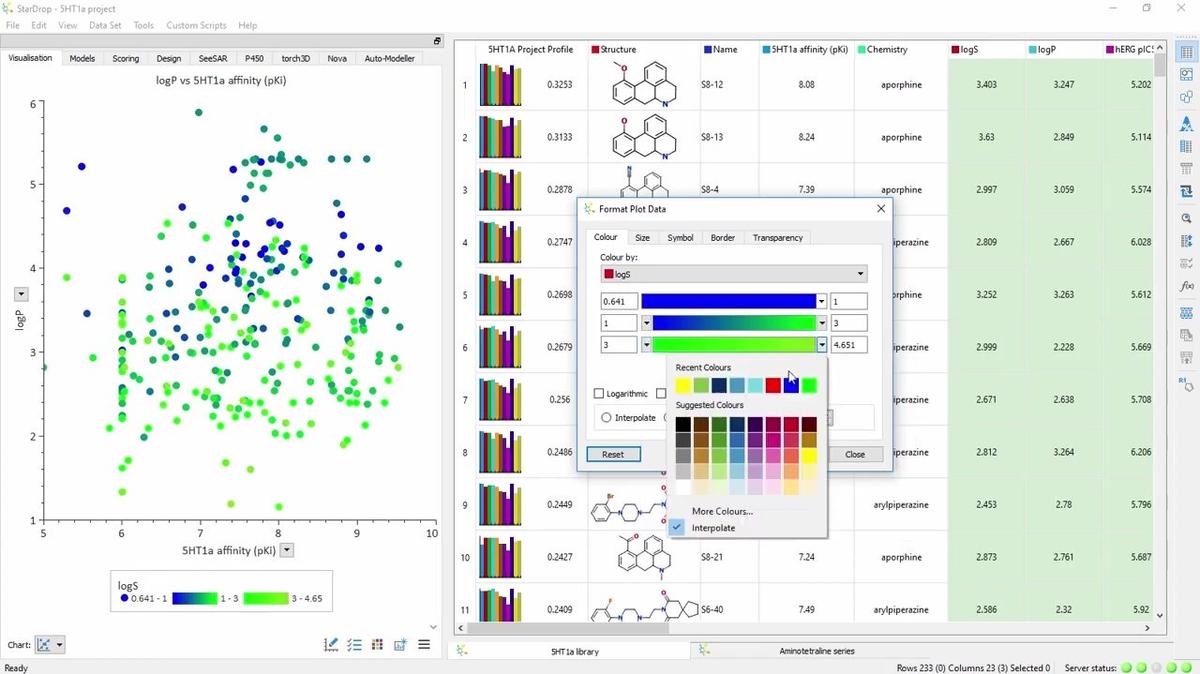
Task: Click the add new chart icon
Action: point(400,645)
